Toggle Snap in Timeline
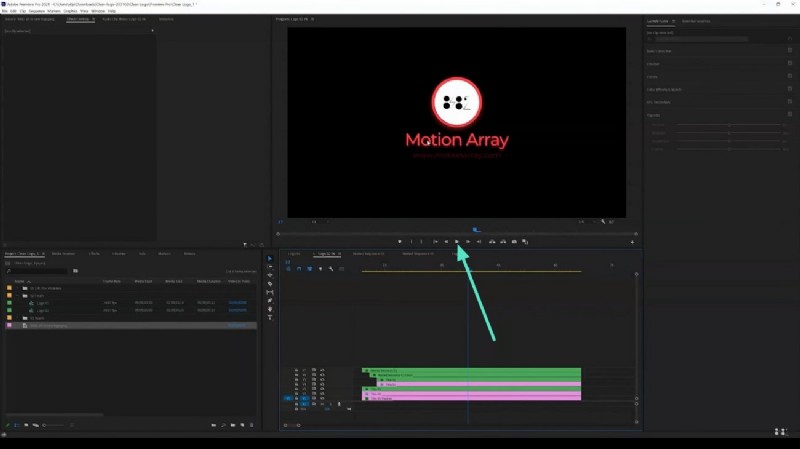Screen dimensions: 800x449 pos(299,269)
